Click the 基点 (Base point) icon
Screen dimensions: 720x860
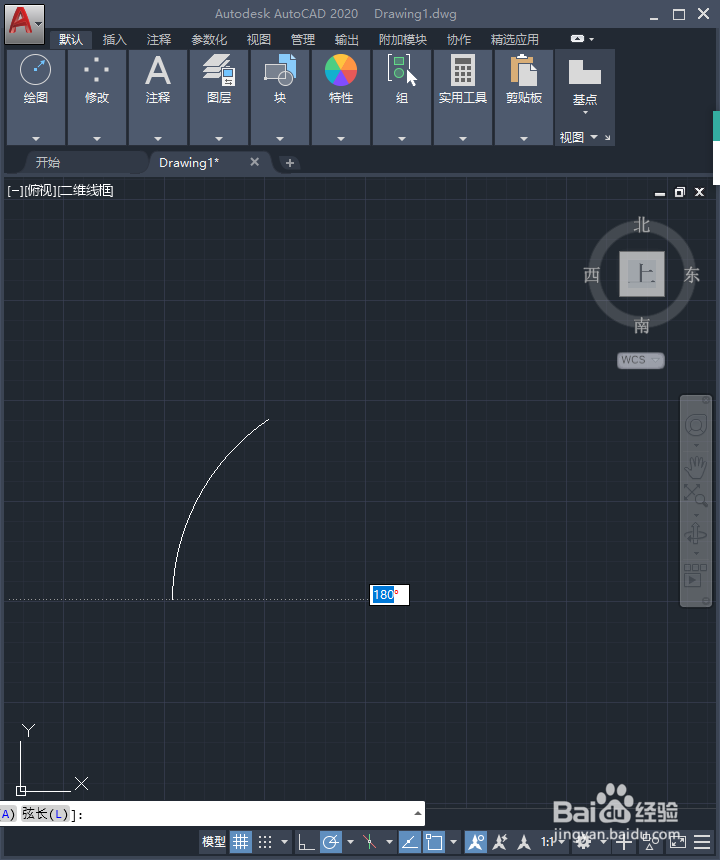click(x=585, y=72)
